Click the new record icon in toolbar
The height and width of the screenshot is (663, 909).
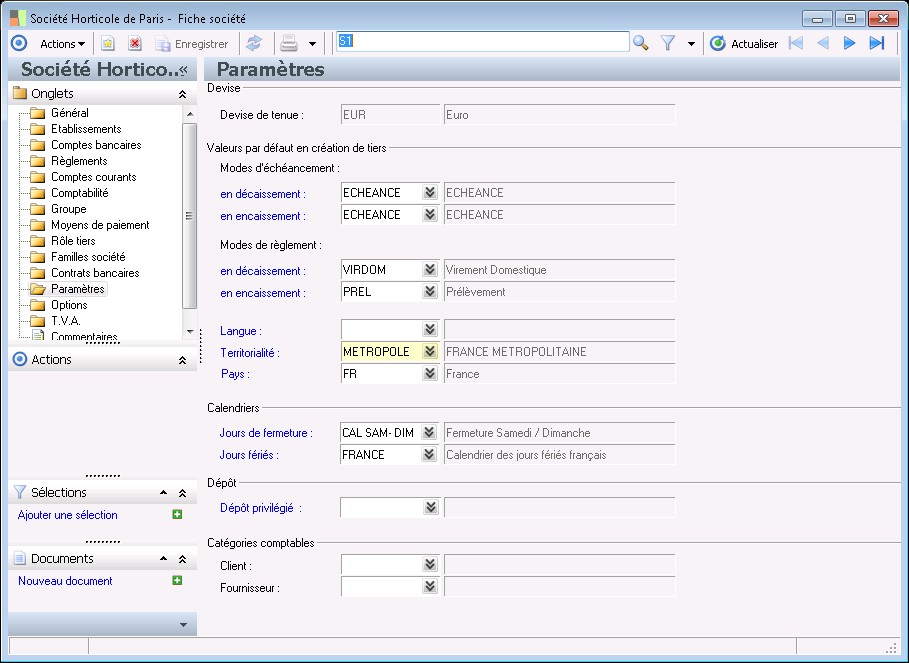tap(108, 44)
